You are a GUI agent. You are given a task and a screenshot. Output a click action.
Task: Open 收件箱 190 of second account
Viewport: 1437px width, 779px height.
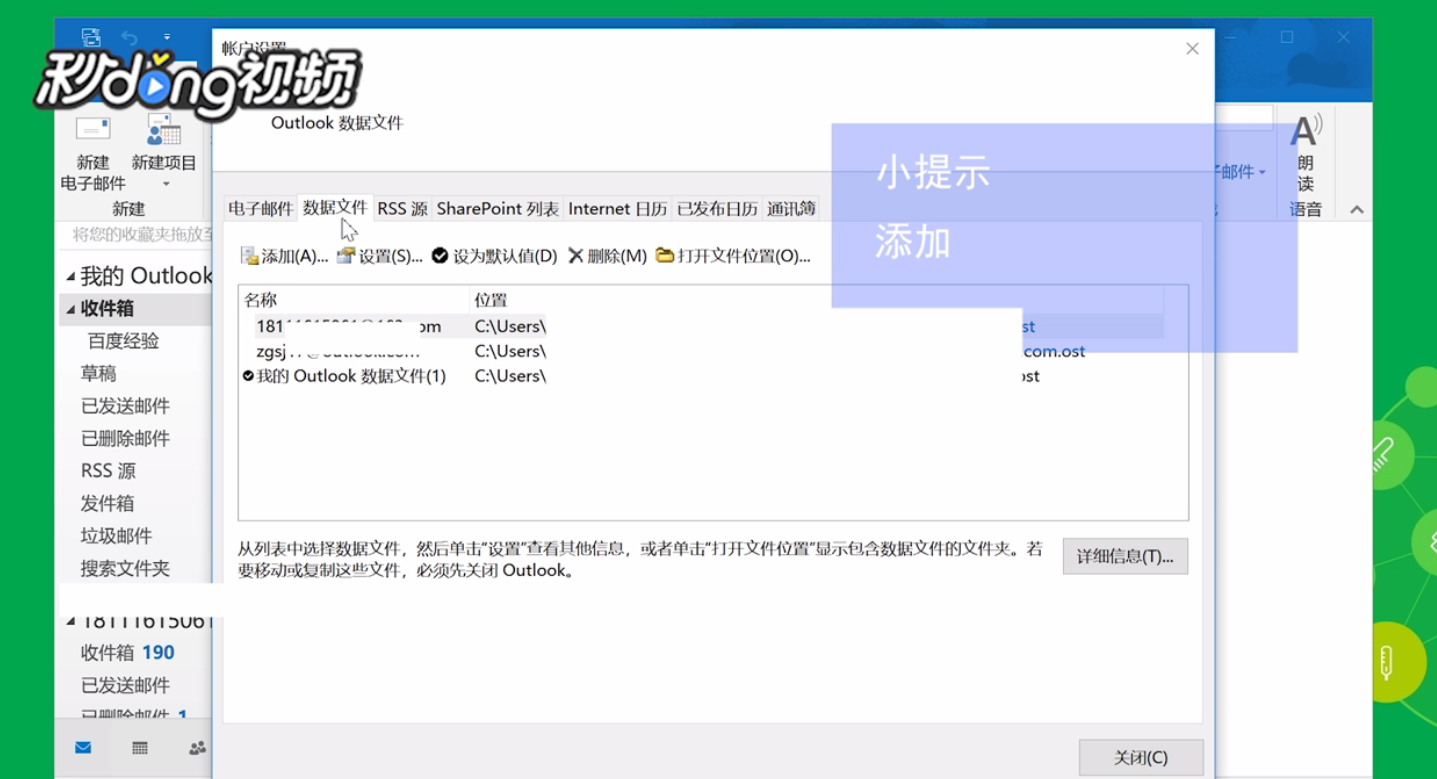point(127,653)
